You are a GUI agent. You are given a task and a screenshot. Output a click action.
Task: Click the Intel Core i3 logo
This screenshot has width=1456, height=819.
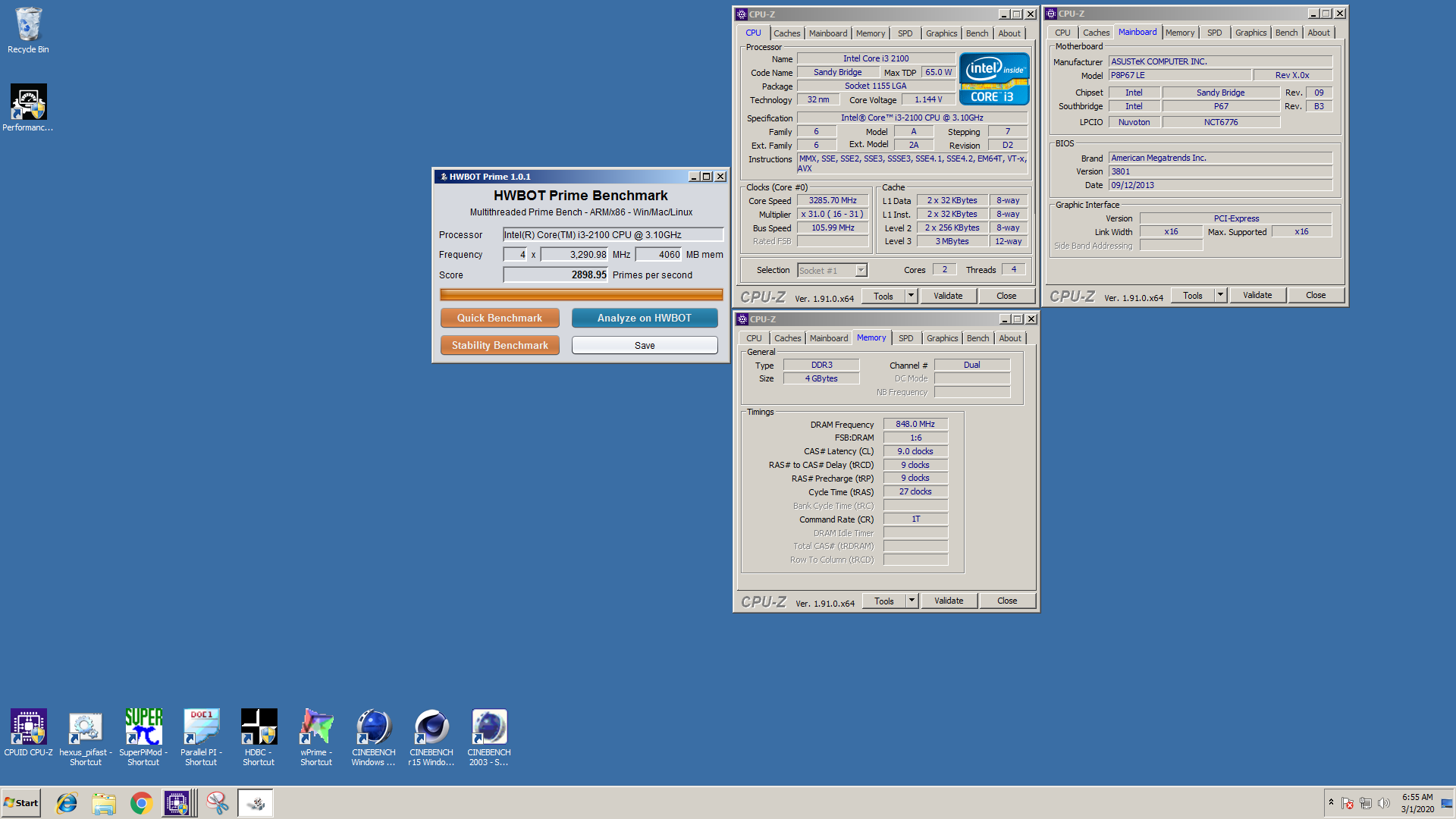(x=993, y=79)
